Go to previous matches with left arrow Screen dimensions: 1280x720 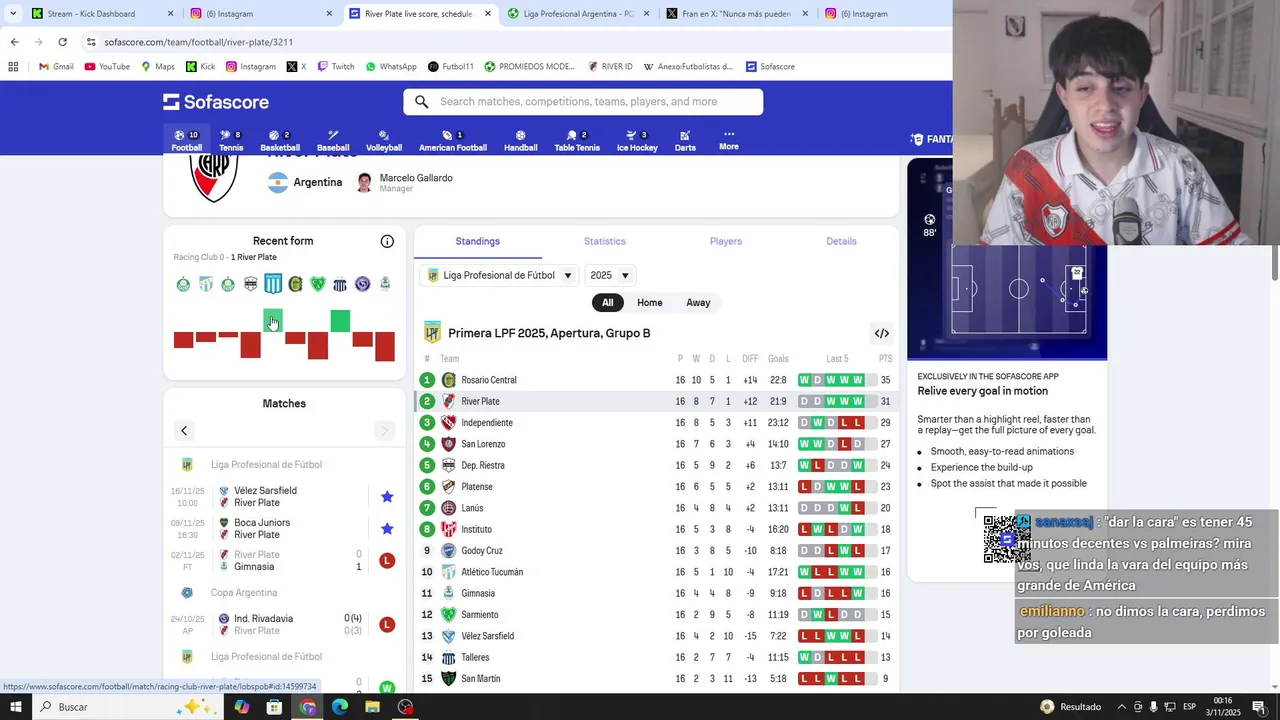[184, 431]
